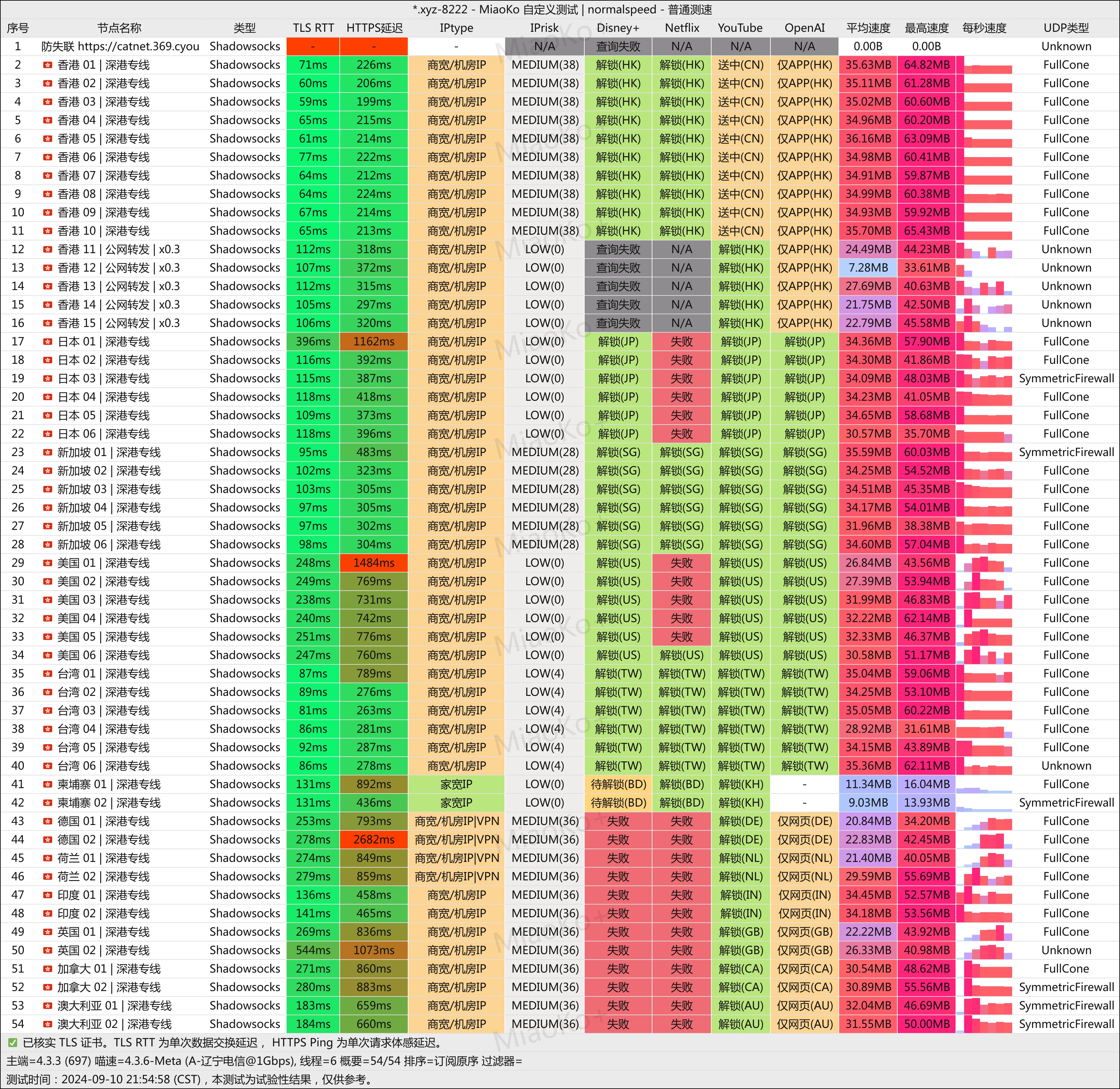Click the flag icon beside 日本 01
The width and height of the screenshot is (1120, 1089).
point(47,342)
